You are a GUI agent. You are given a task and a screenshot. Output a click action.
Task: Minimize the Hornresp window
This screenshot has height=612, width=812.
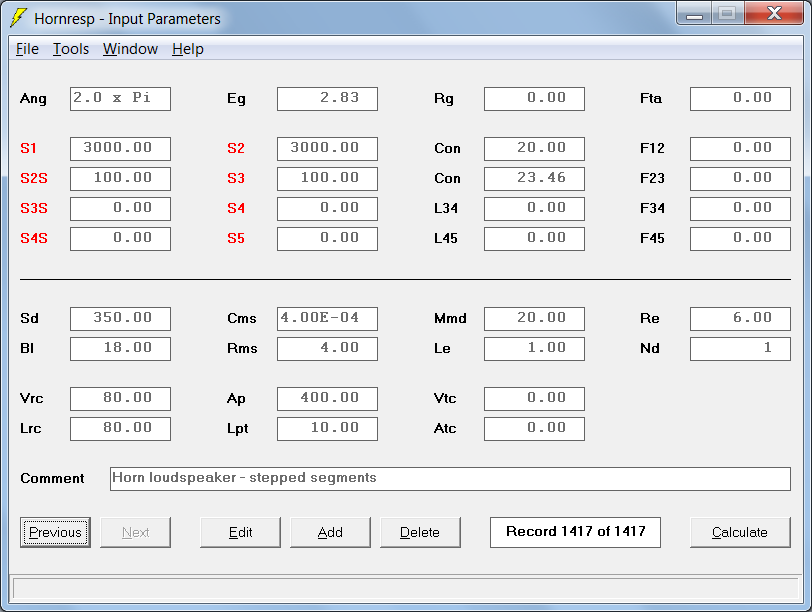(694, 13)
